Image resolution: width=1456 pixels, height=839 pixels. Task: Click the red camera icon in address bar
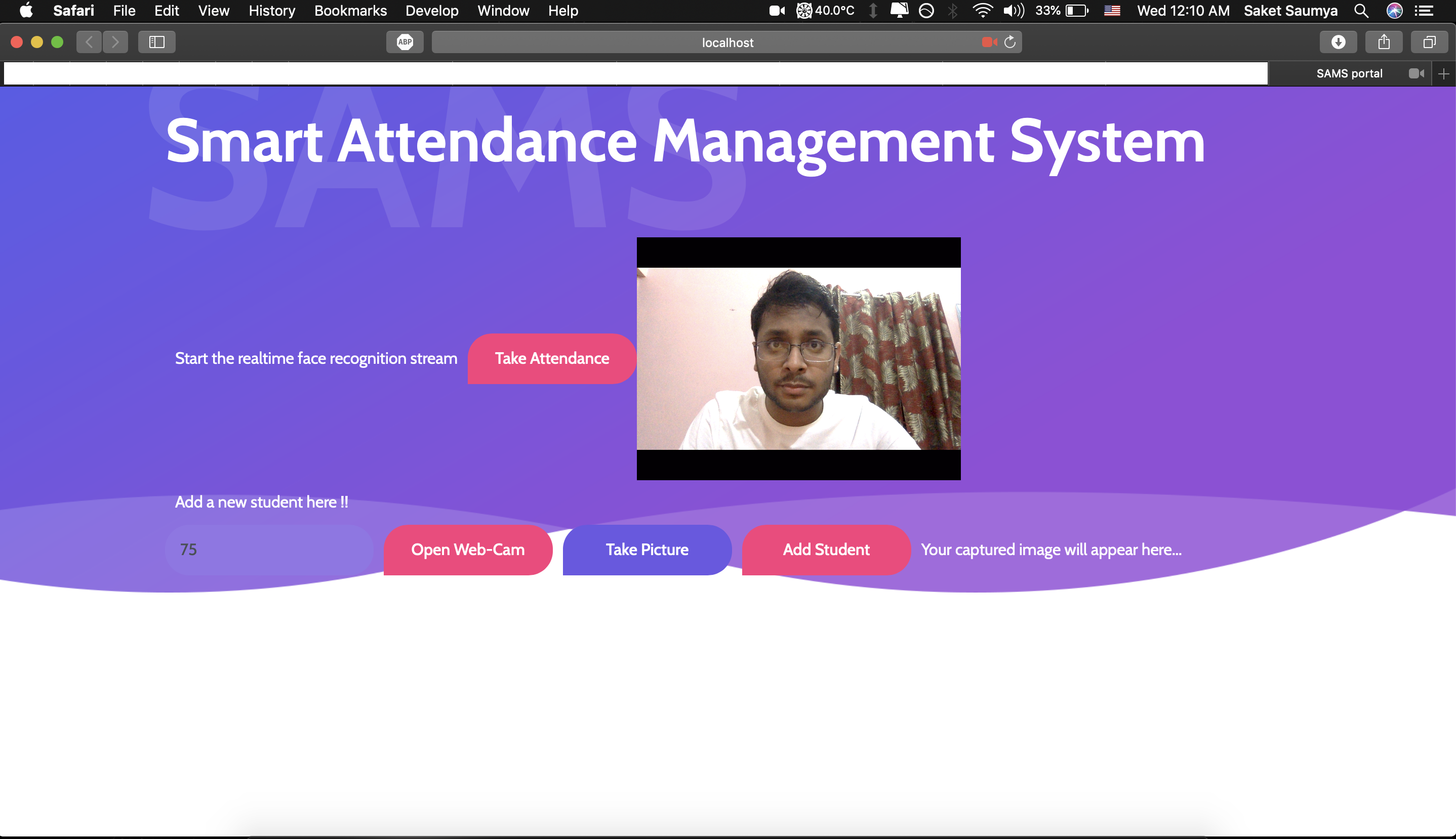(989, 42)
